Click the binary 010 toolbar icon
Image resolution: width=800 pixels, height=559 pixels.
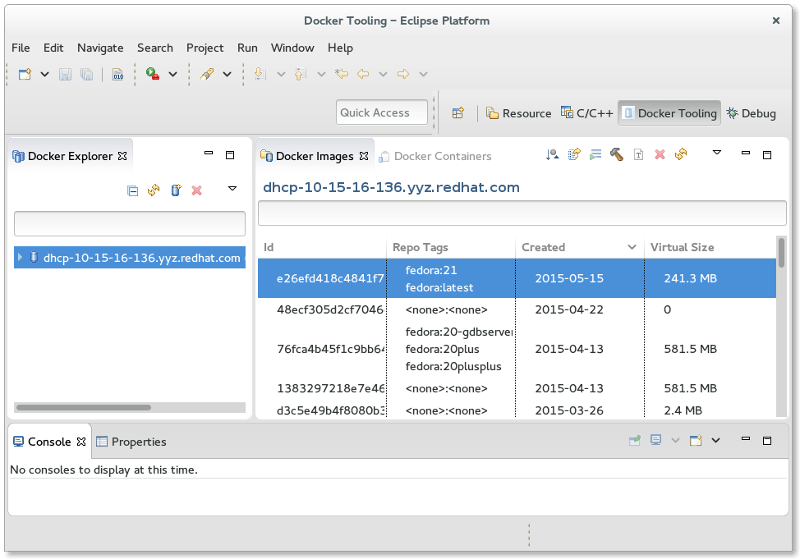(x=118, y=74)
